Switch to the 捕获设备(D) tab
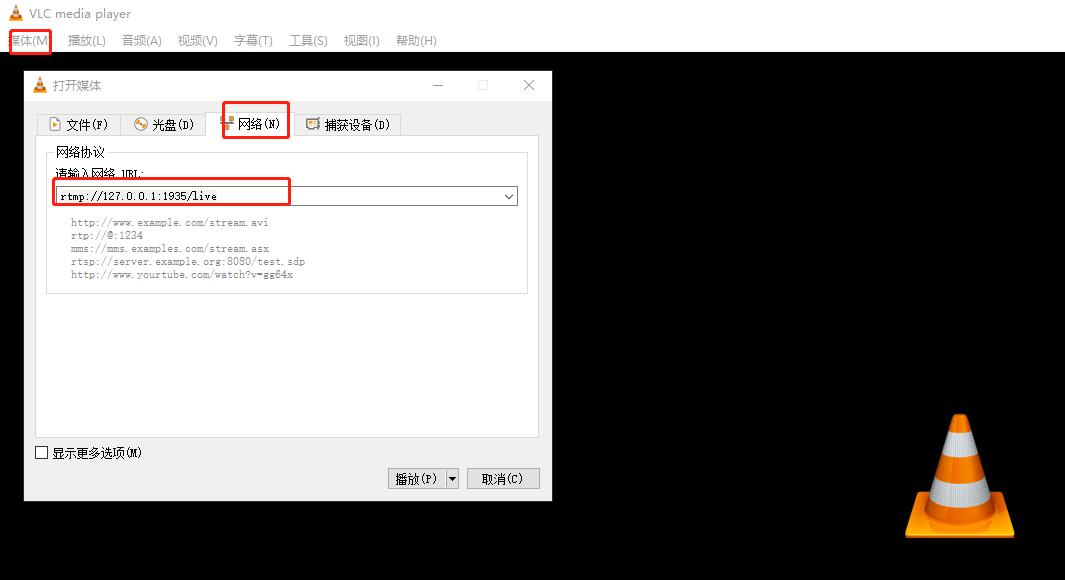 348,125
